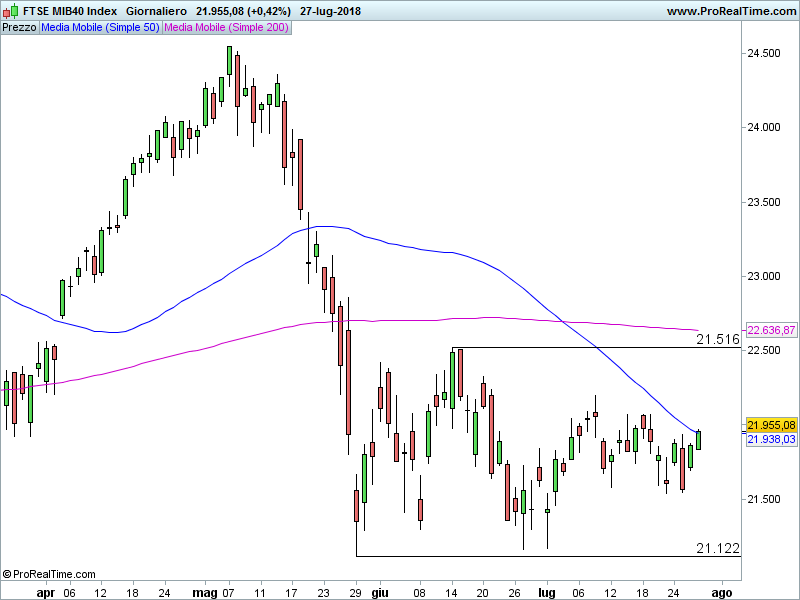This screenshot has width=800, height=600.
Task: Select the Media Mobile (Simple 200) tab
Action: [x=227, y=28]
